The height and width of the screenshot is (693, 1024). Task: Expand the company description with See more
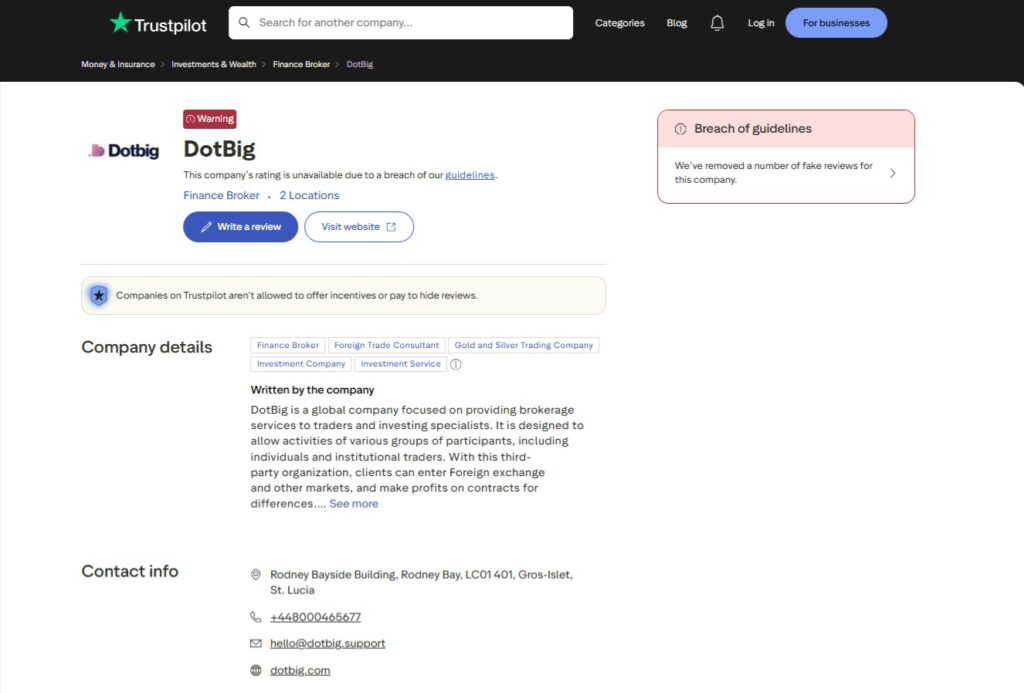click(353, 503)
